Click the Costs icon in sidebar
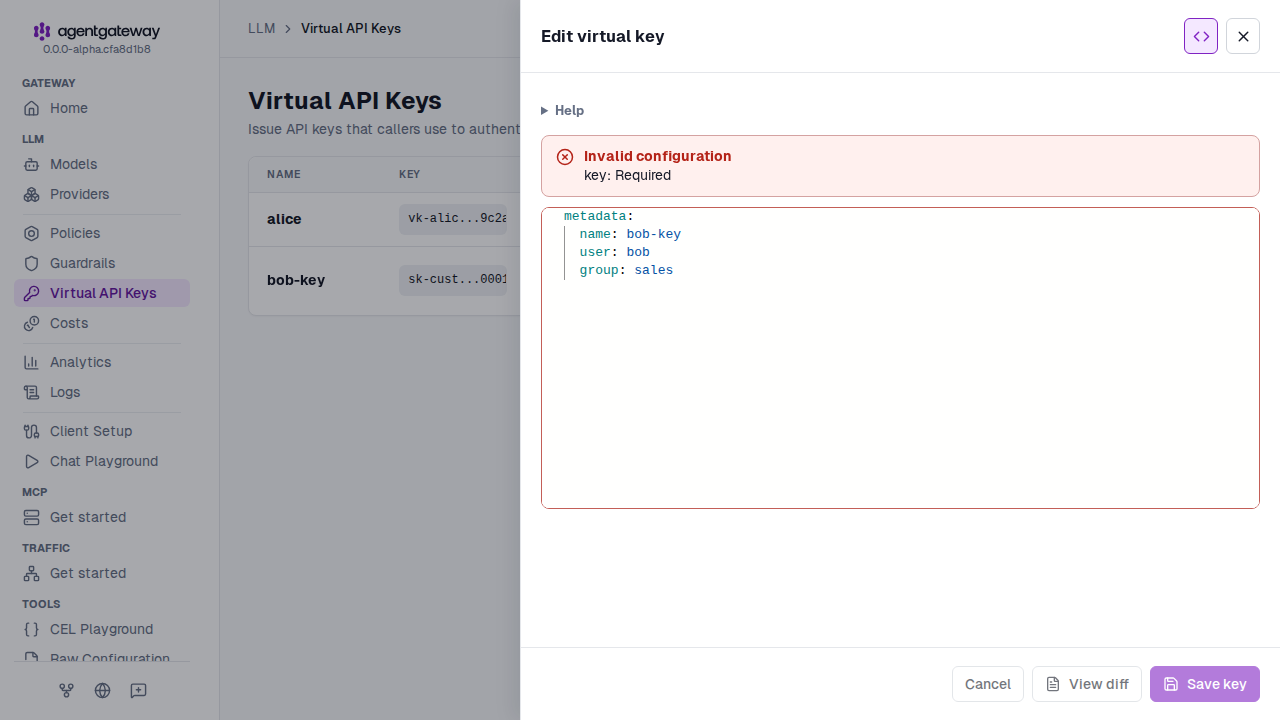This screenshot has width=1280, height=720. coord(32,323)
